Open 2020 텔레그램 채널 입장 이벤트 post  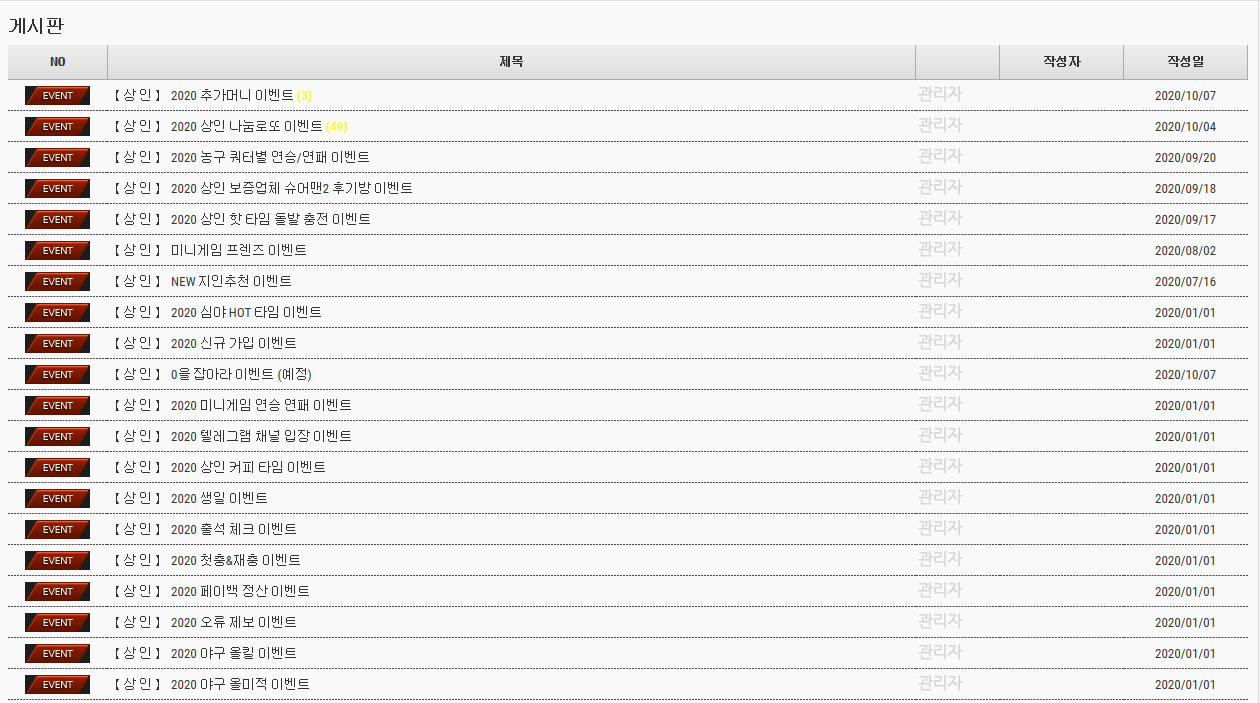tap(261, 437)
